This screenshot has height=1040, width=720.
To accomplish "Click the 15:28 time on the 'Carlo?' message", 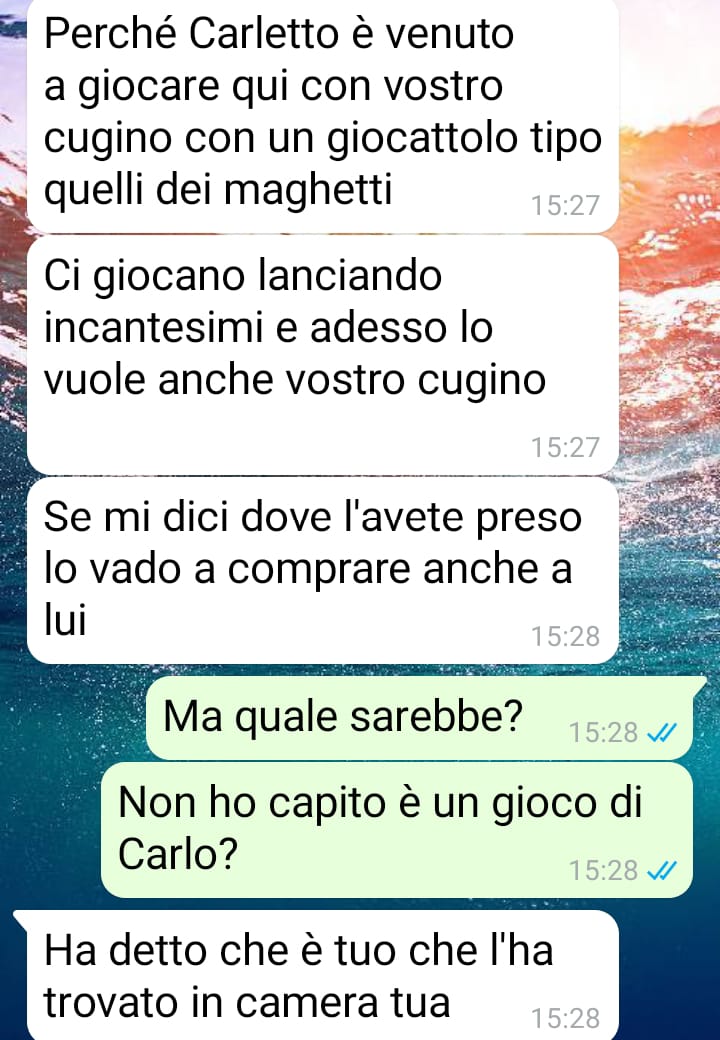I will [x=603, y=870].
